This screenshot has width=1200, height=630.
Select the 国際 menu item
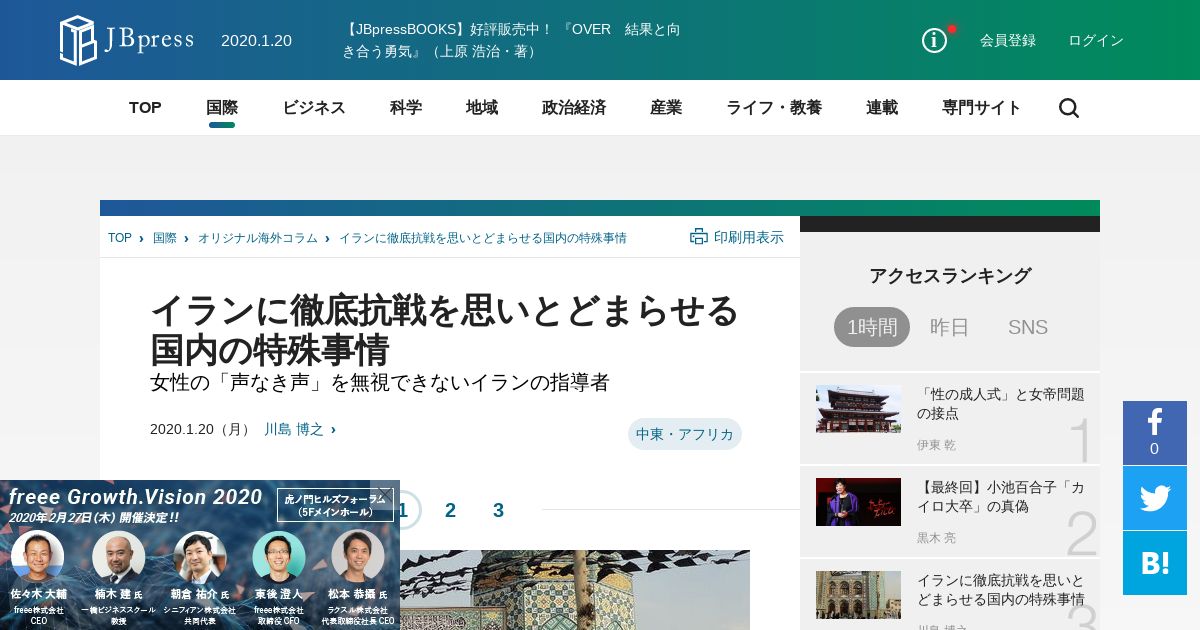pyautogui.click(x=222, y=108)
